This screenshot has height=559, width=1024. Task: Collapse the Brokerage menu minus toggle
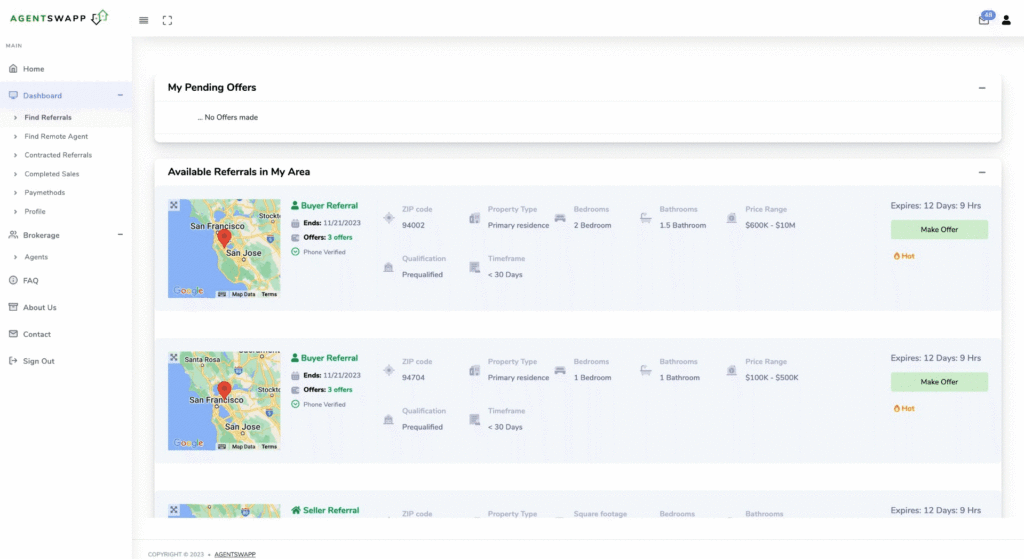[x=120, y=234]
